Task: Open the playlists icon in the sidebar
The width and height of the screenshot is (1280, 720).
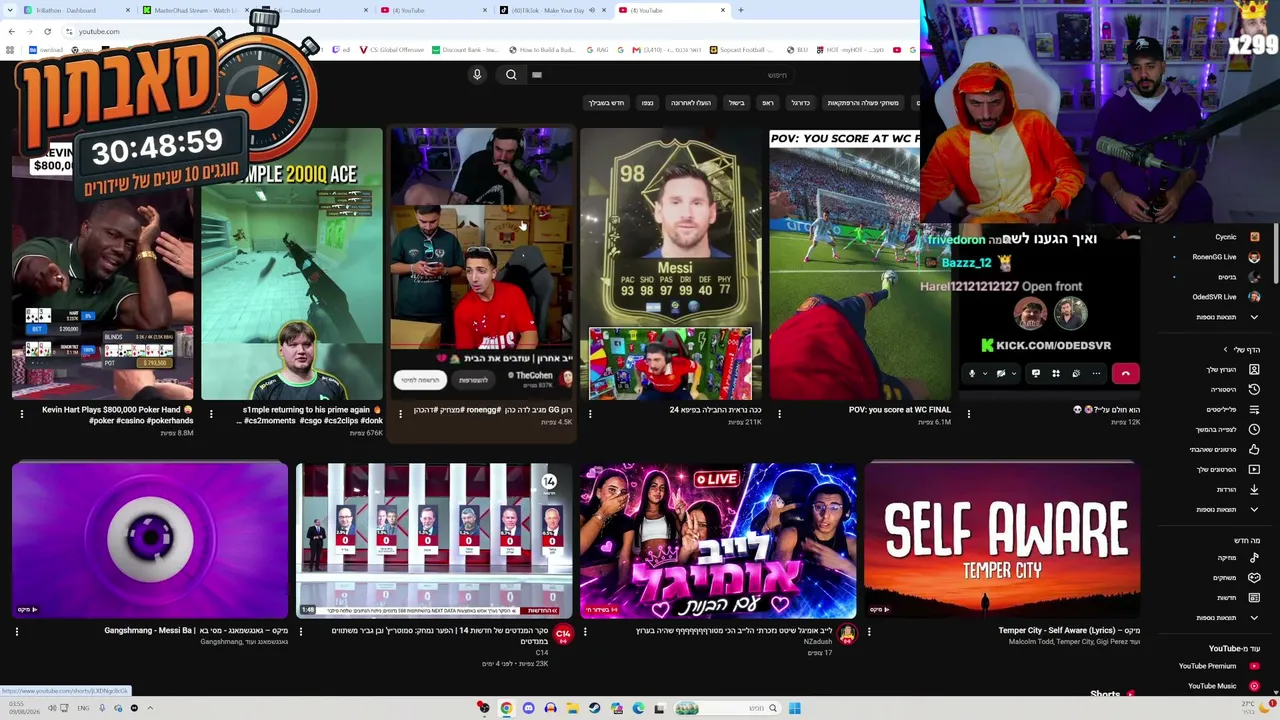Action: tap(1254, 410)
